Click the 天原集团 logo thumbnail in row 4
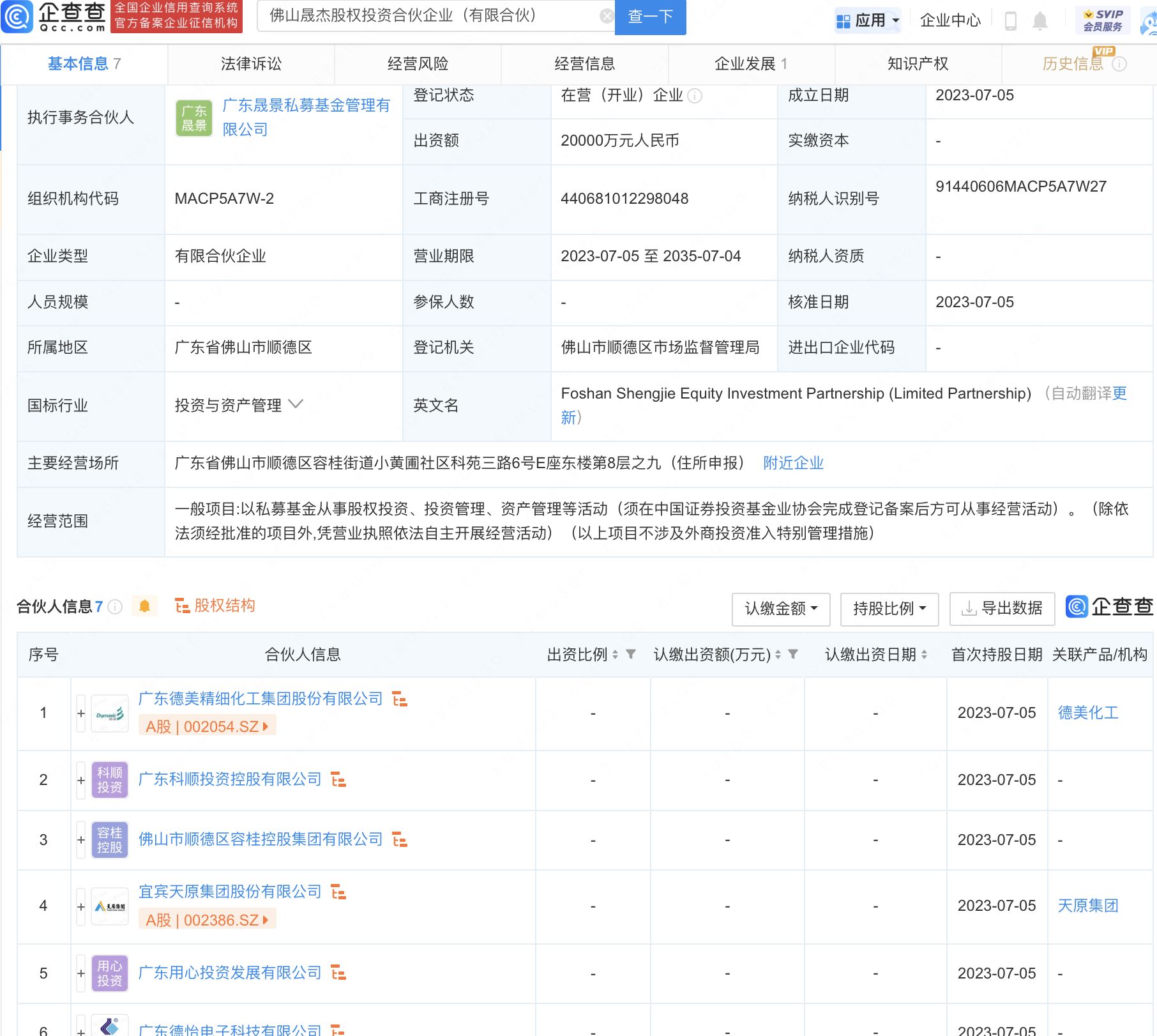Viewport: 1157px width, 1036px height. click(110, 906)
